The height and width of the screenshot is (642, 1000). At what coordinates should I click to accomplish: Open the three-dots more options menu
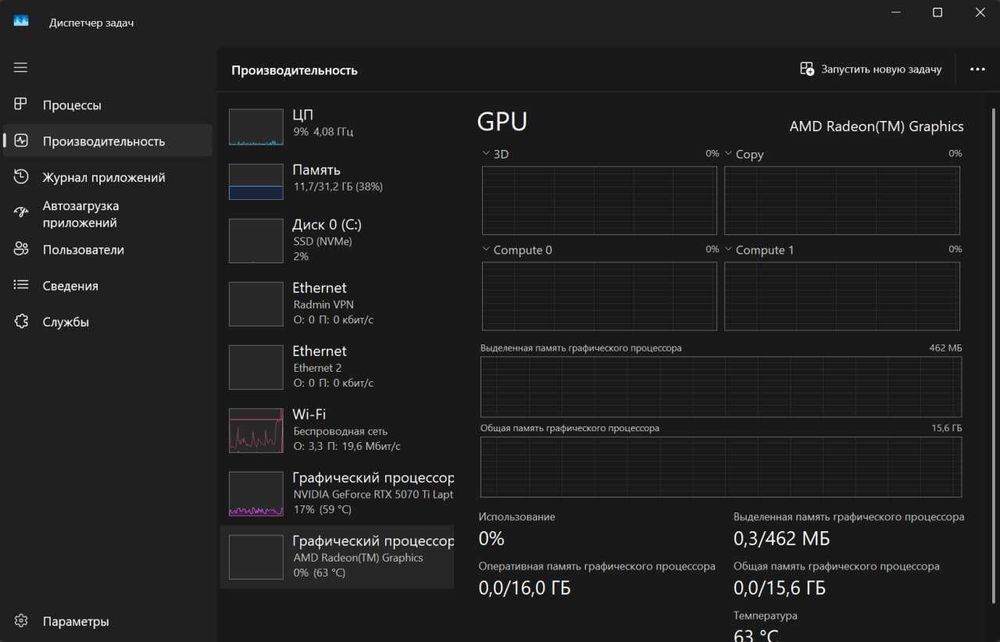tap(977, 69)
